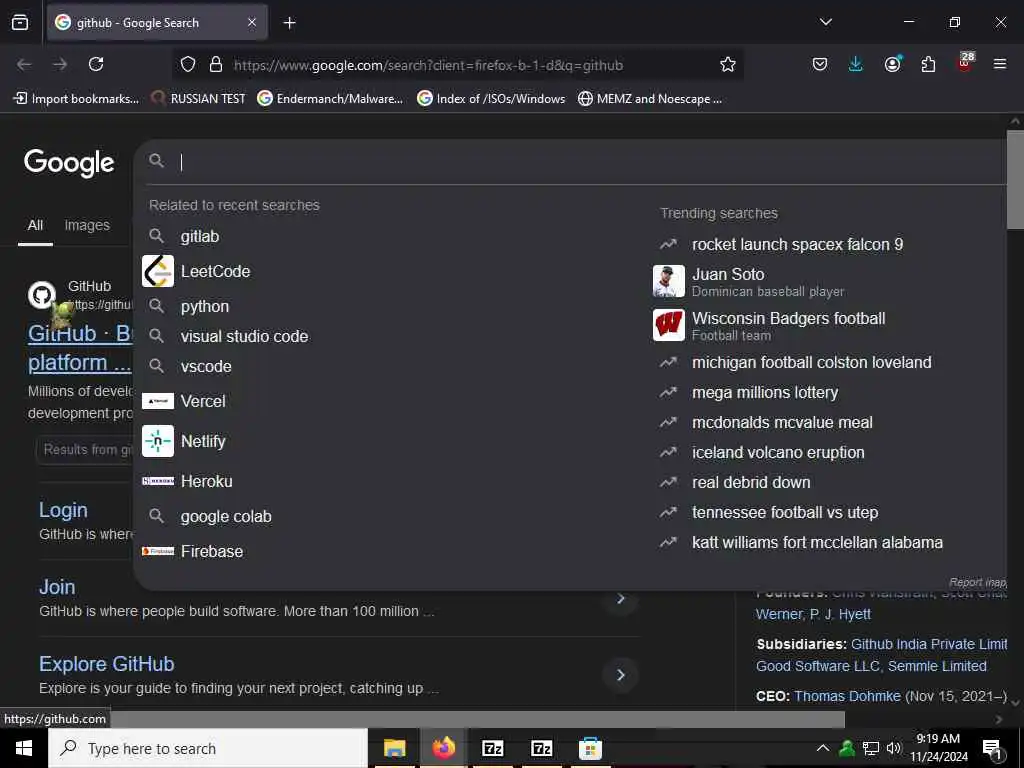Bookmark this page with the star icon
The width and height of the screenshot is (1024, 768).
[728, 64]
